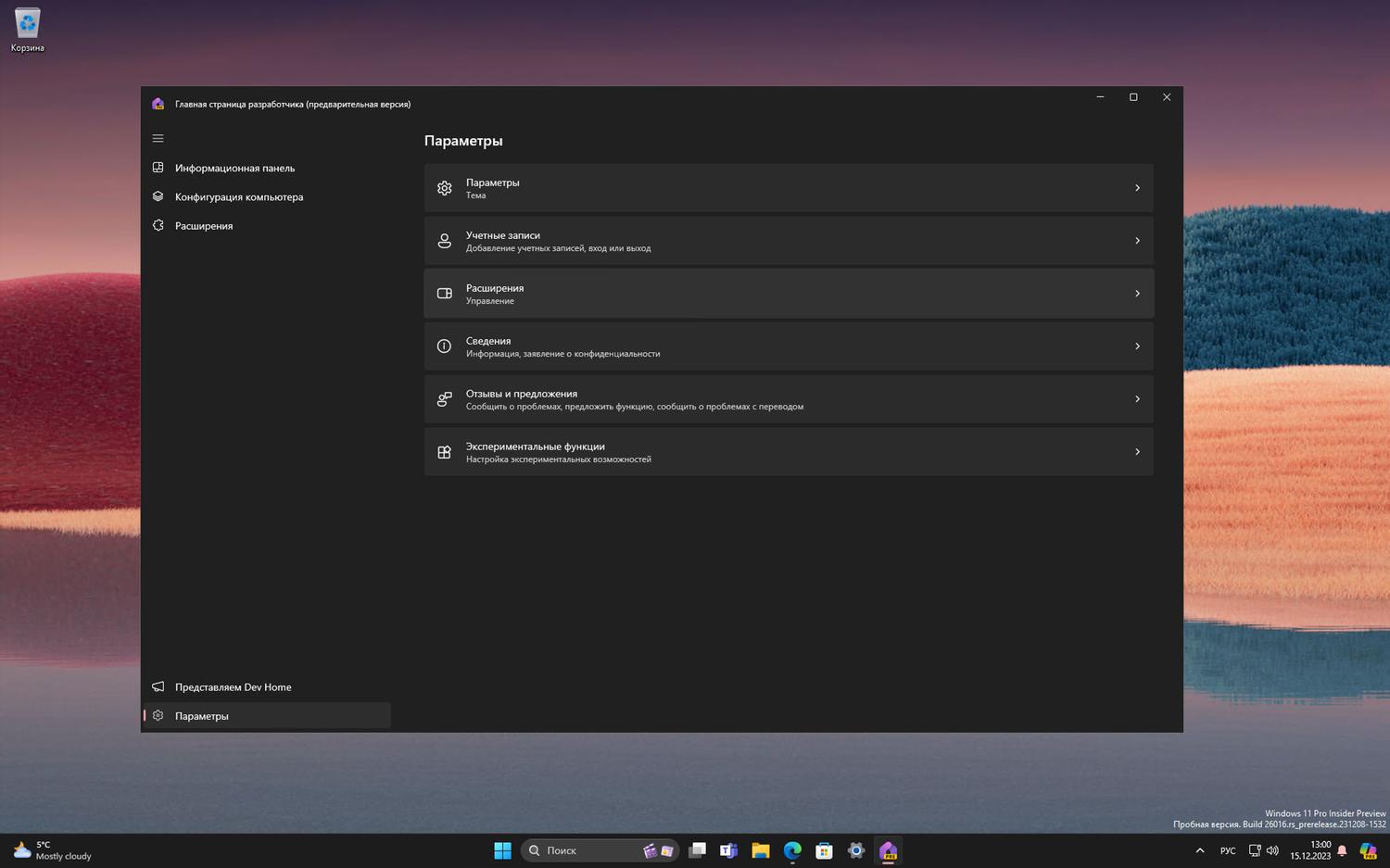Screen dimensions: 1390x868
Task: Click the Представляем Dev Home megaphone icon
Action: [158, 686]
